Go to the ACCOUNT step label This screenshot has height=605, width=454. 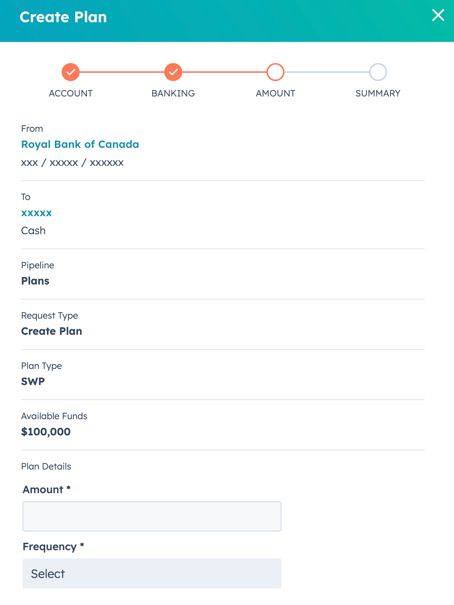point(71,93)
